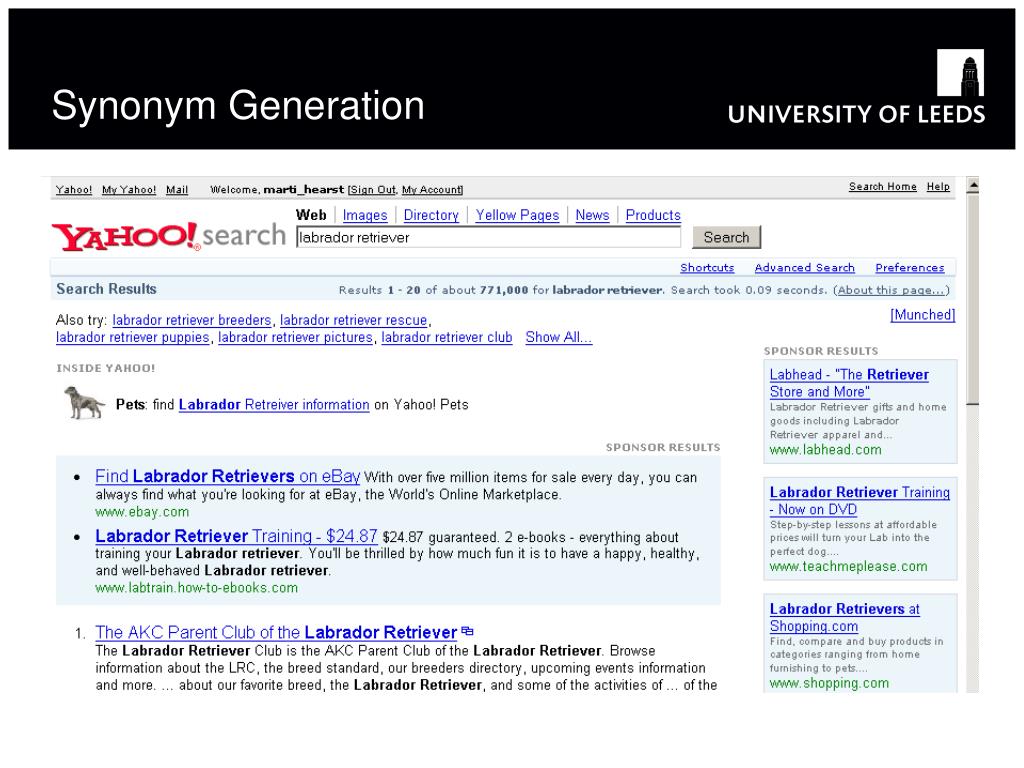Click the Search Results heading
Screen dimensions: 1024x768
tap(106, 289)
